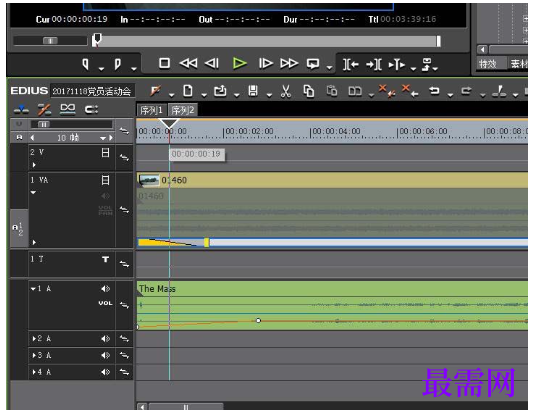Image resolution: width=534 pixels, height=414 pixels.
Task: Switch to 序列2 tab
Action: 183,110
